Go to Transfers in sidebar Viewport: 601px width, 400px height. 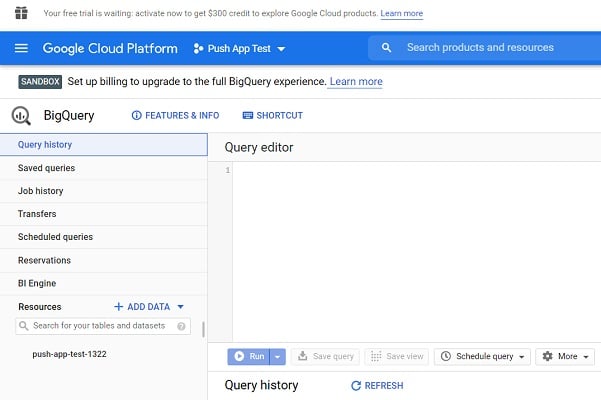click(103, 214)
